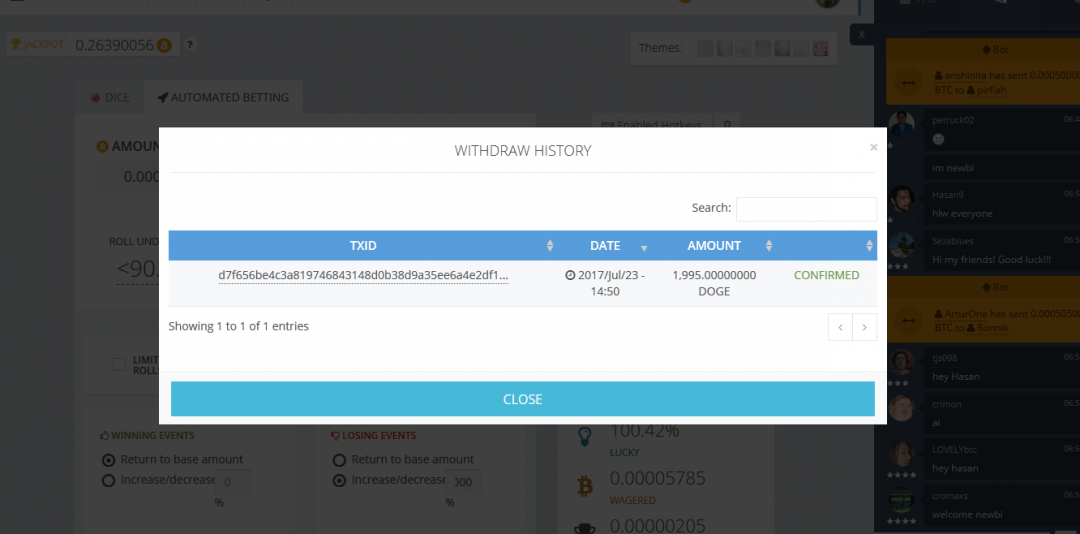This screenshot has height=534, width=1080.
Task: Click the blue CLOSE button
Action: coord(522,399)
